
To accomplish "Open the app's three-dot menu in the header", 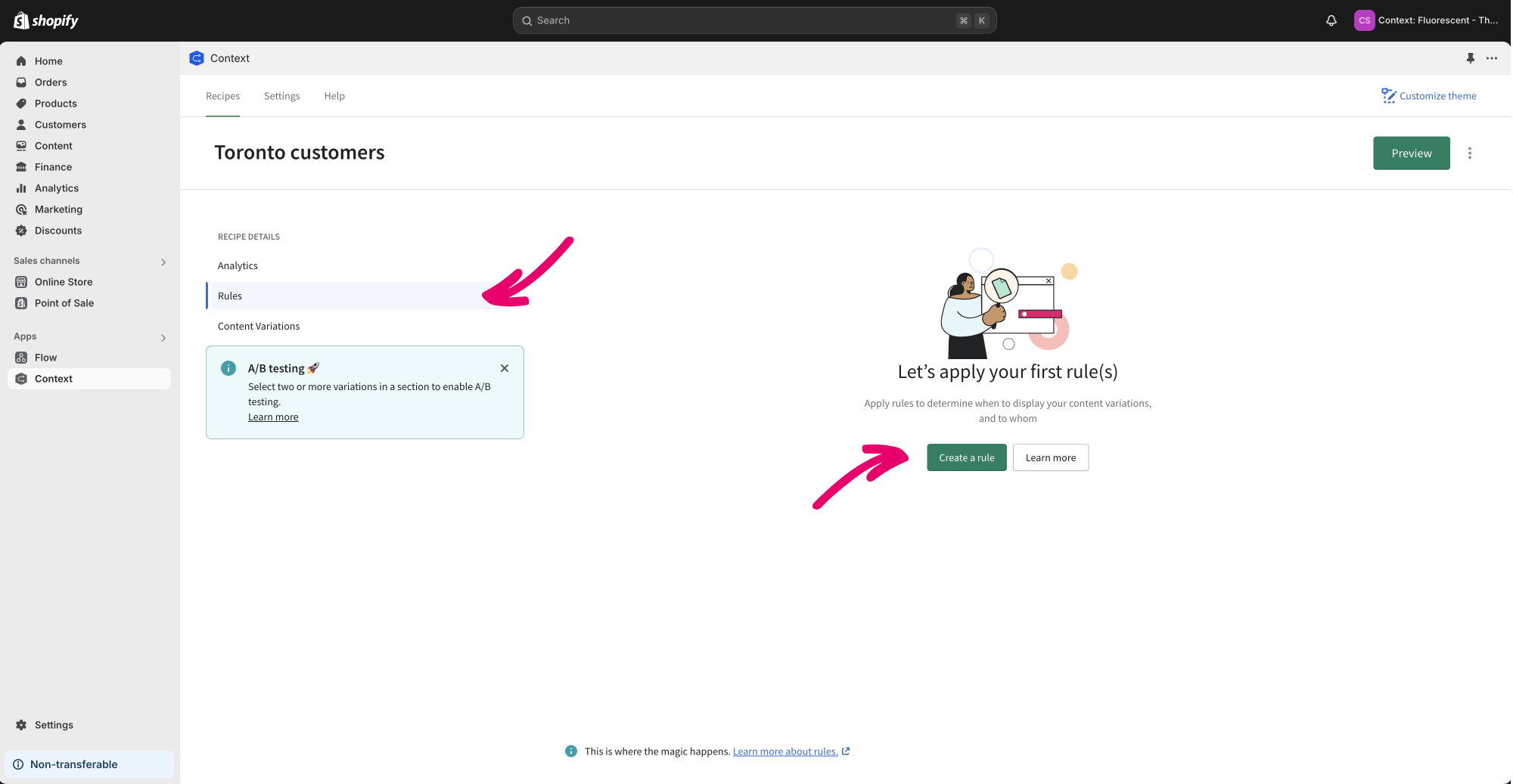I will point(1491,58).
